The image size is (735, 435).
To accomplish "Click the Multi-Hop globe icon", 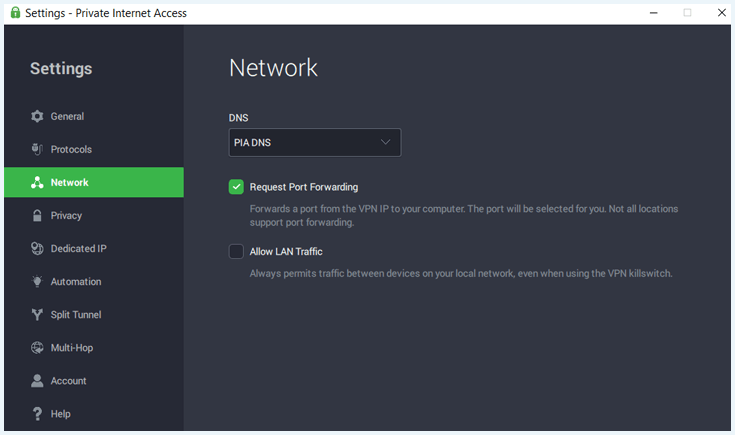I will (37, 347).
